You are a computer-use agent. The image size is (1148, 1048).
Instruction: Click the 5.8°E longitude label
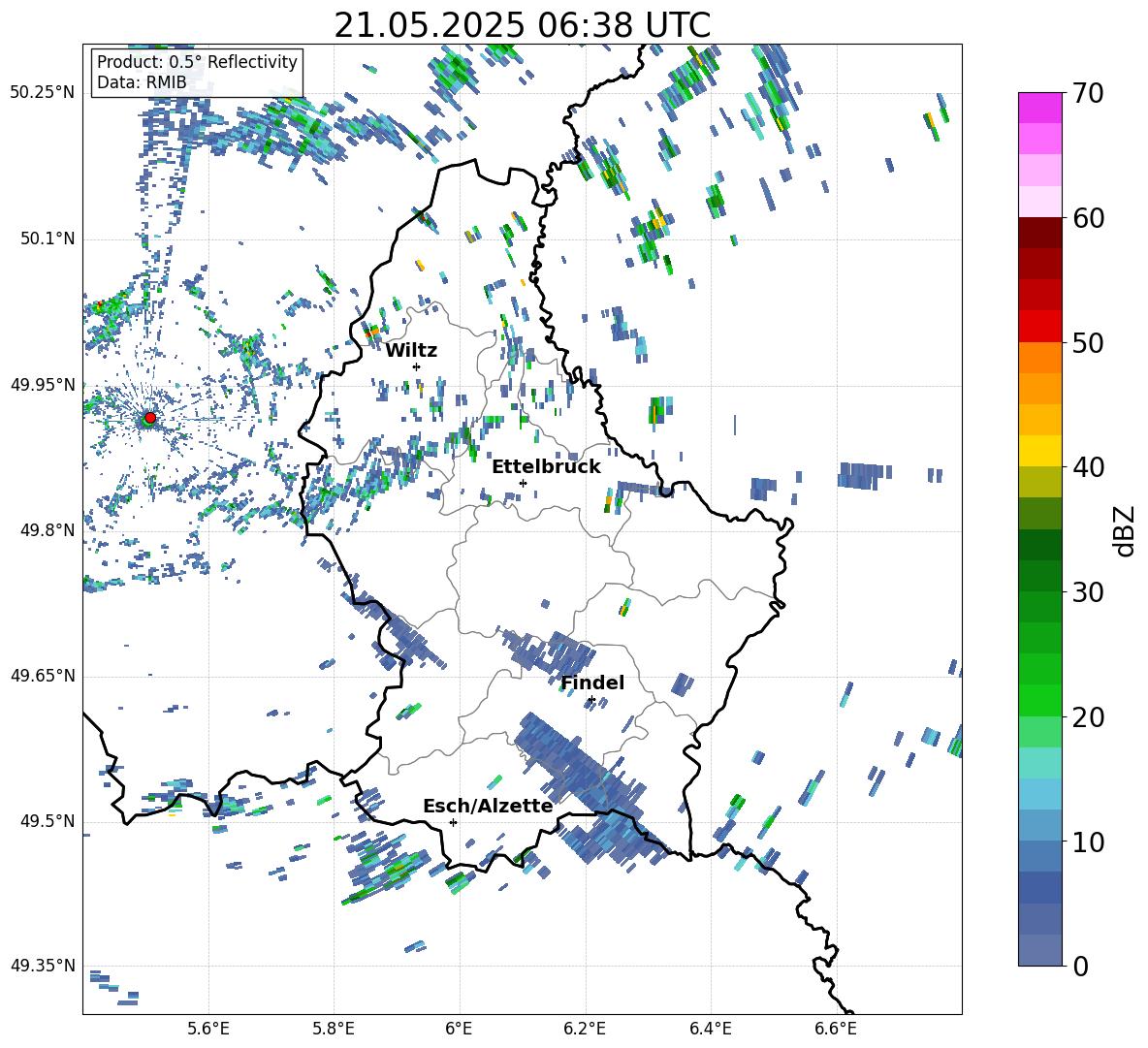pos(334,1029)
